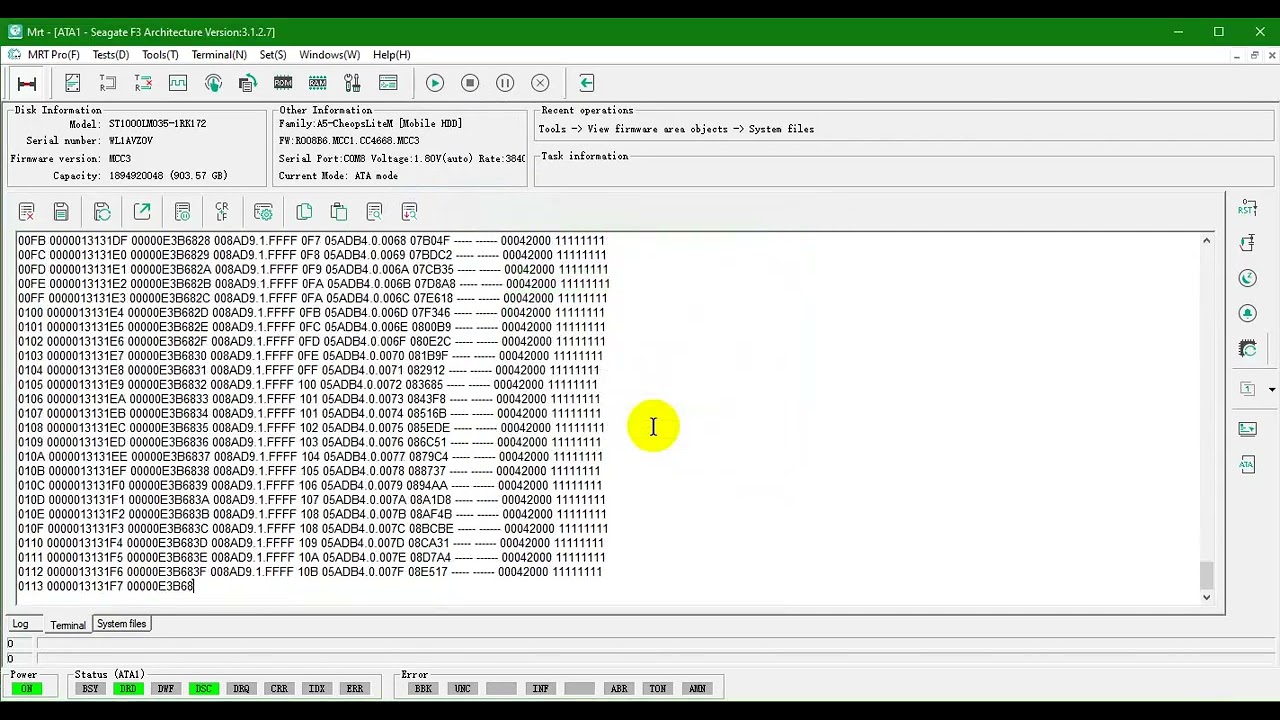Paste into terminal with the clipboard icon
The image size is (1280, 720).
coord(339,212)
